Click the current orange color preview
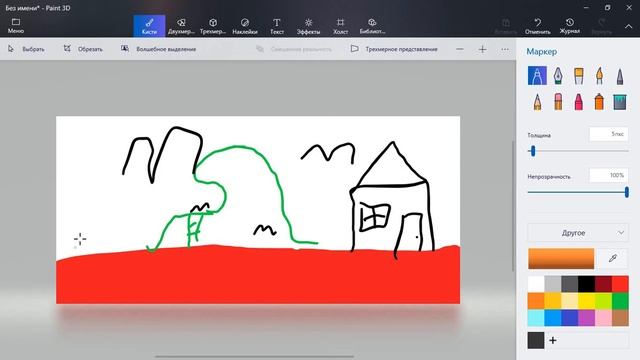This screenshot has height=360, width=640. pos(561,258)
